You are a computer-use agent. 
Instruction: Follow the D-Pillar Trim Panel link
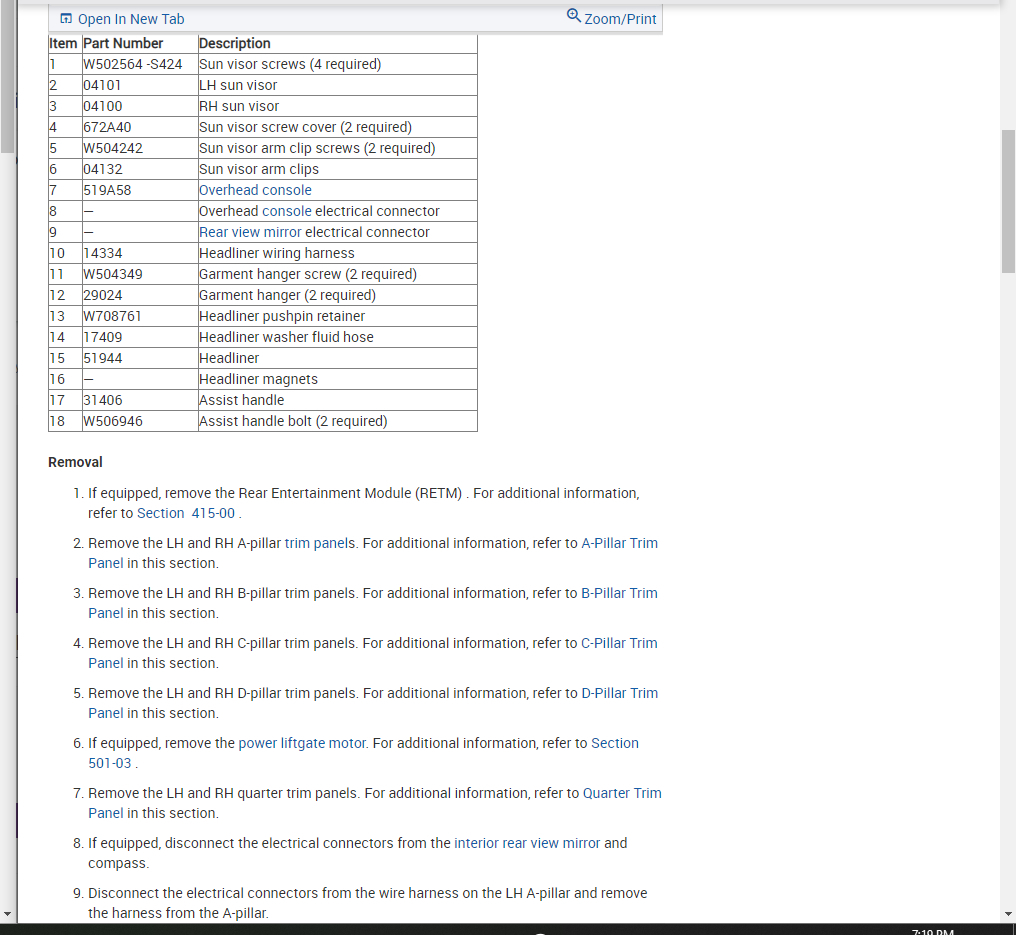coord(619,693)
